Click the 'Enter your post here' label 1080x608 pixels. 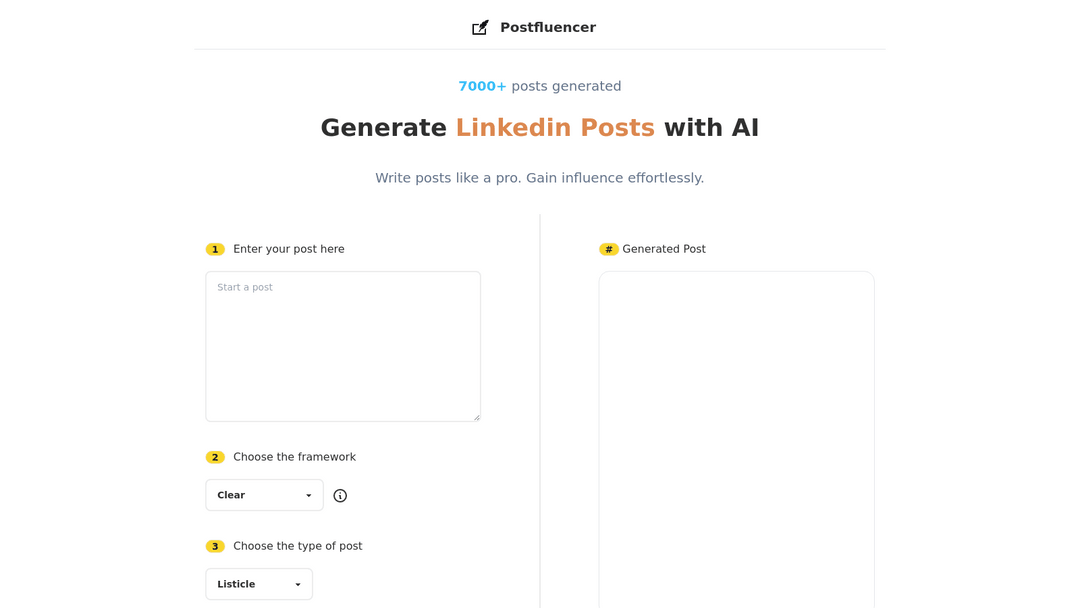pos(289,249)
